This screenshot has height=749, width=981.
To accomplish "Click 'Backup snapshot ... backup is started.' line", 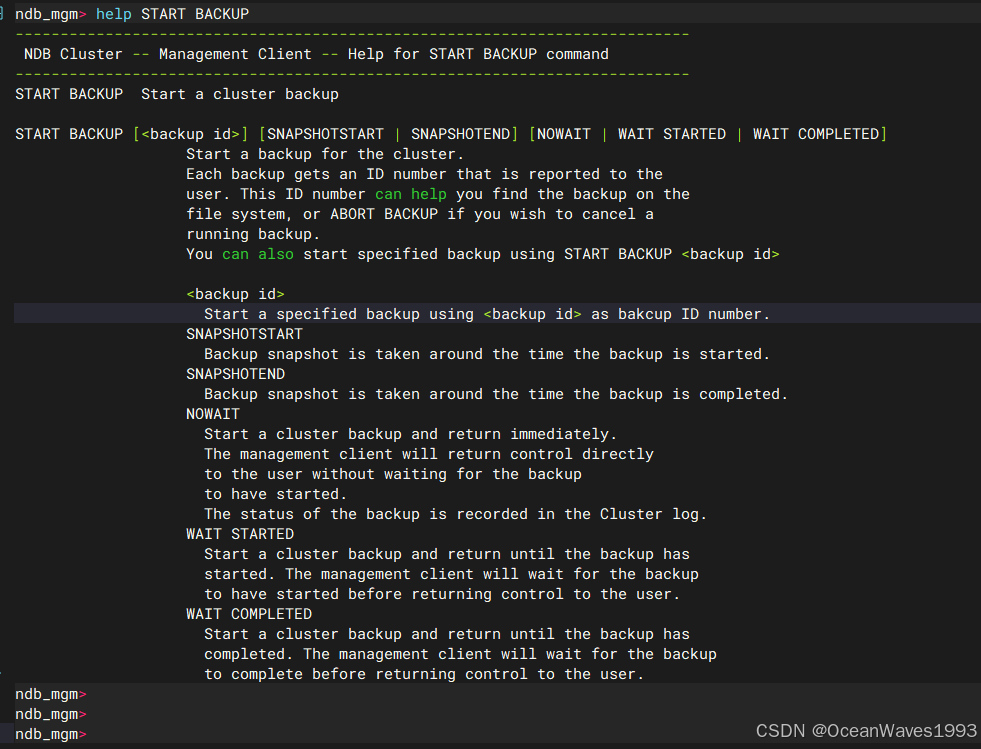I will pyautogui.click(x=487, y=354).
